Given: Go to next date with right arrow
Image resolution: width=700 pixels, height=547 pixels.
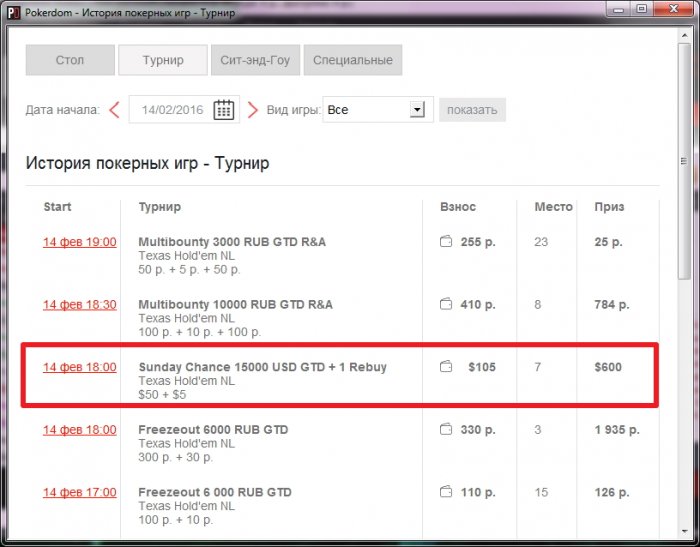Looking at the screenshot, I should click(x=253, y=110).
